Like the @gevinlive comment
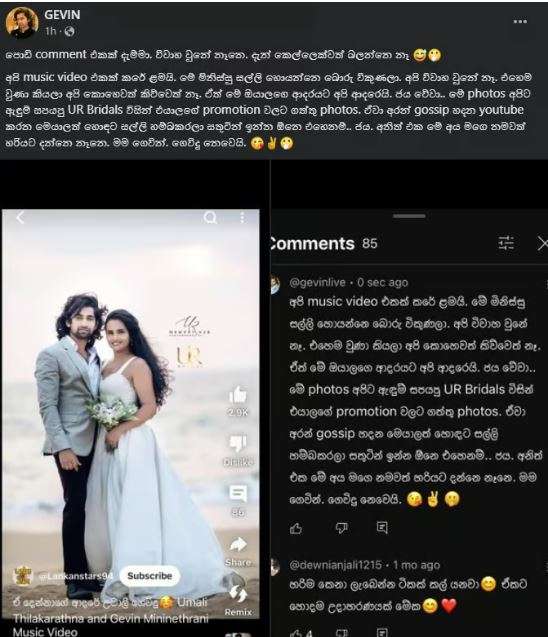Image resolution: width=548 pixels, height=637 pixels. [x=296, y=529]
